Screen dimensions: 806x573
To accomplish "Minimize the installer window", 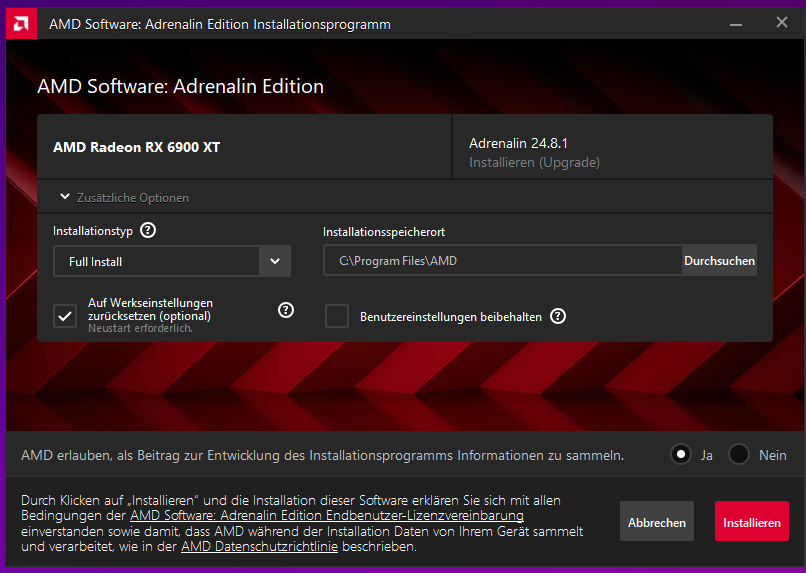I will 736,24.
